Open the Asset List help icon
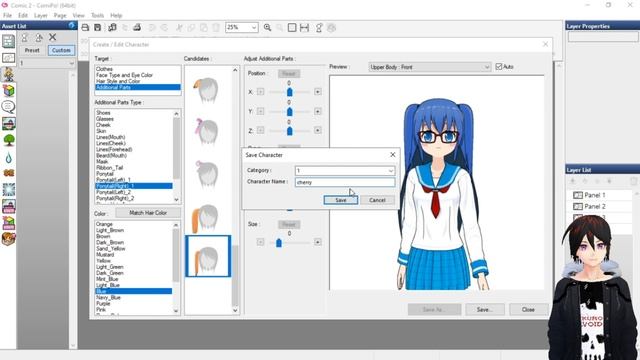The width and height of the screenshot is (640, 360). point(72,25)
